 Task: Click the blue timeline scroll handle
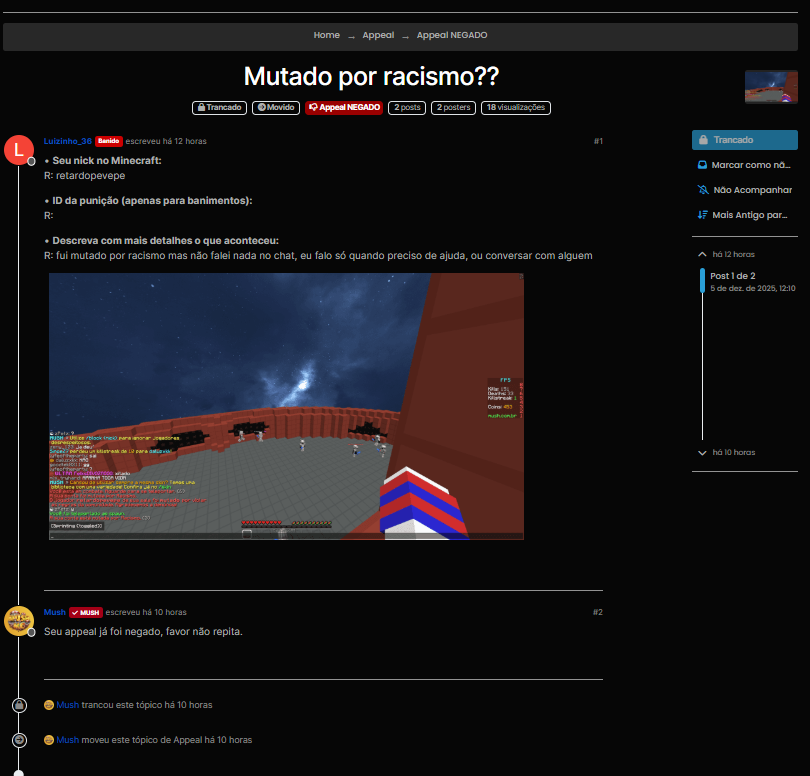click(702, 281)
